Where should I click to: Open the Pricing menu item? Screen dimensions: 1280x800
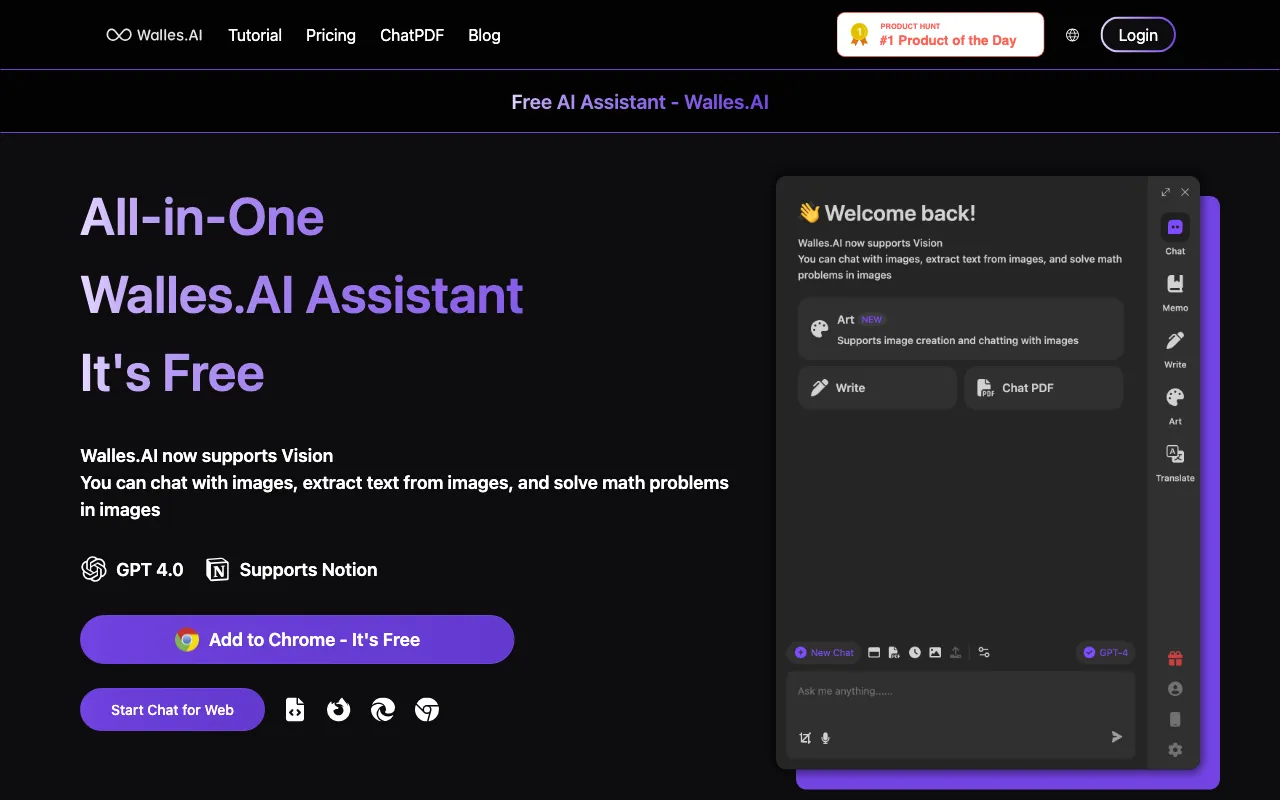331,35
